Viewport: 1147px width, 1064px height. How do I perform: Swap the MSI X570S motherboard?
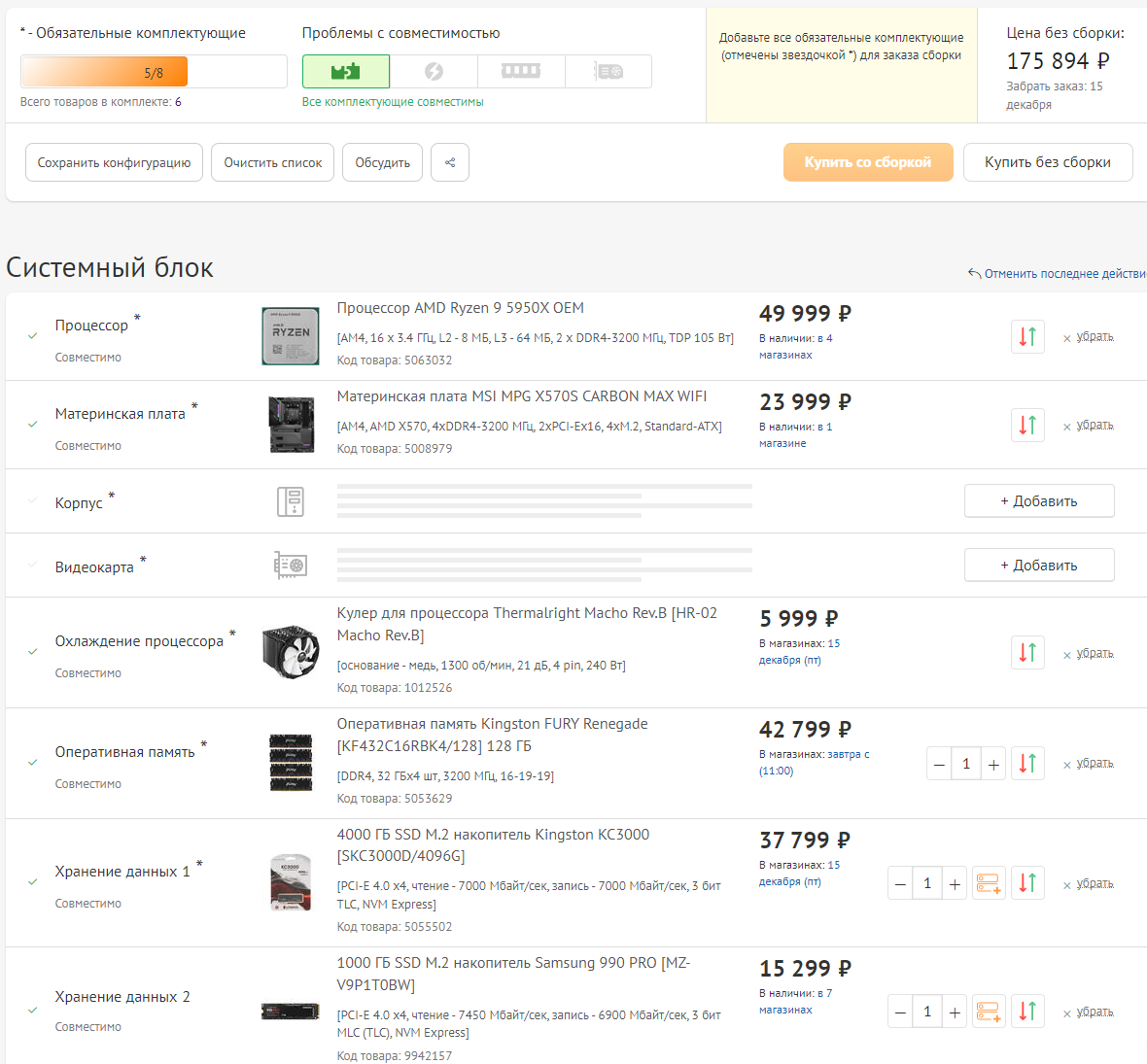click(x=1027, y=426)
